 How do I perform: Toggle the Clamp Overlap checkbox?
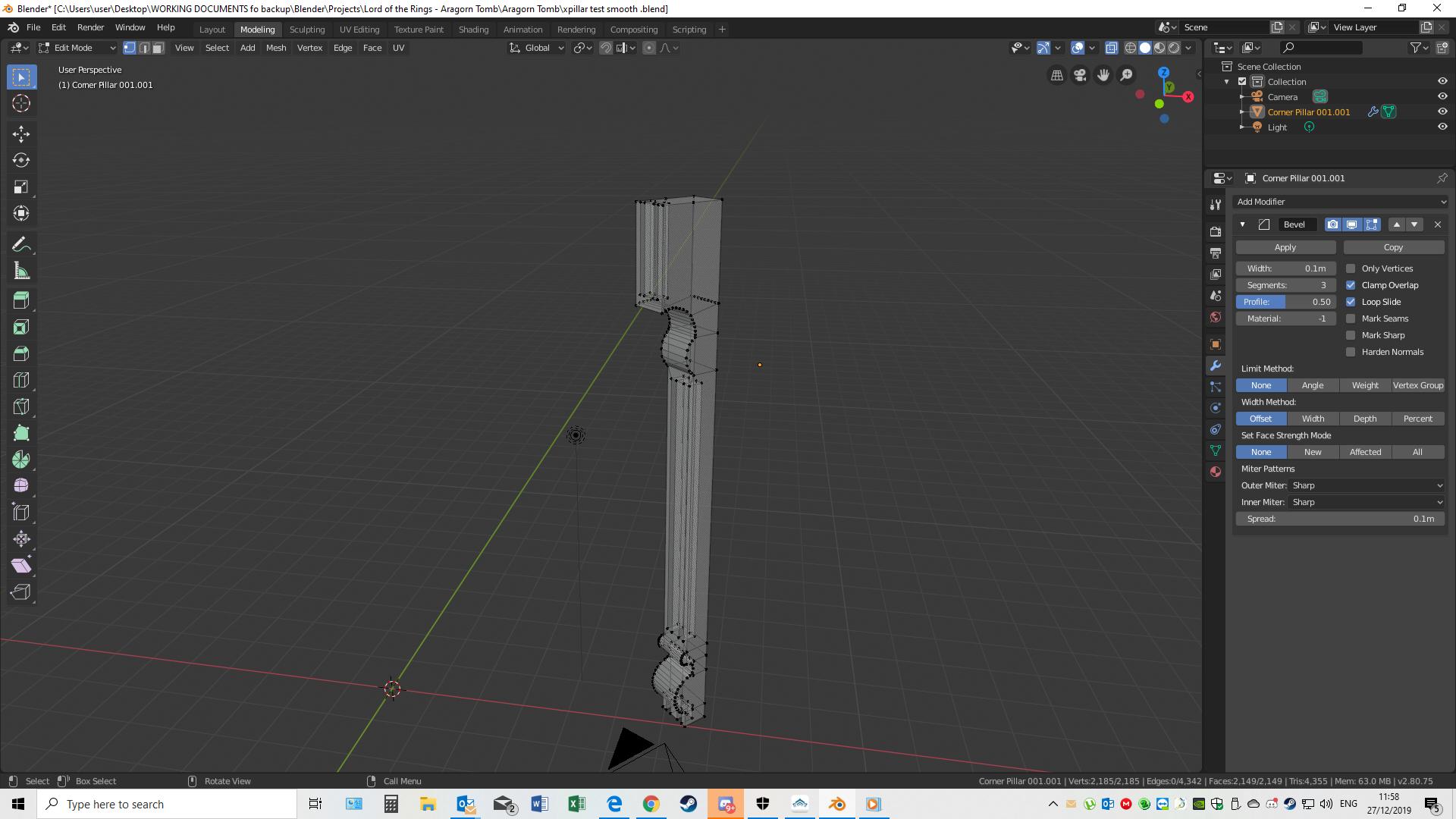pyautogui.click(x=1351, y=285)
